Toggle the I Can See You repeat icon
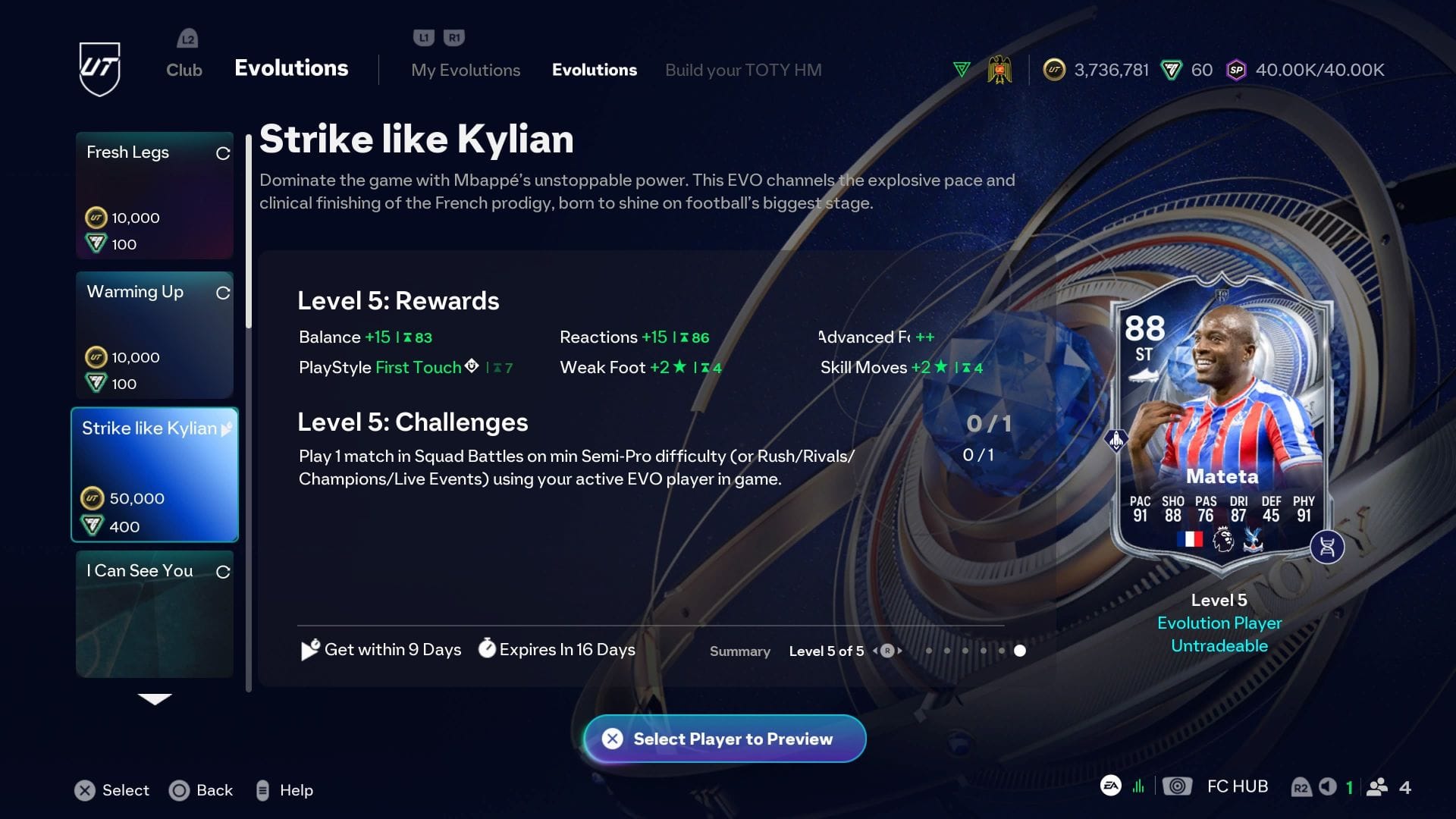This screenshot has width=1456, height=819. point(223,572)
